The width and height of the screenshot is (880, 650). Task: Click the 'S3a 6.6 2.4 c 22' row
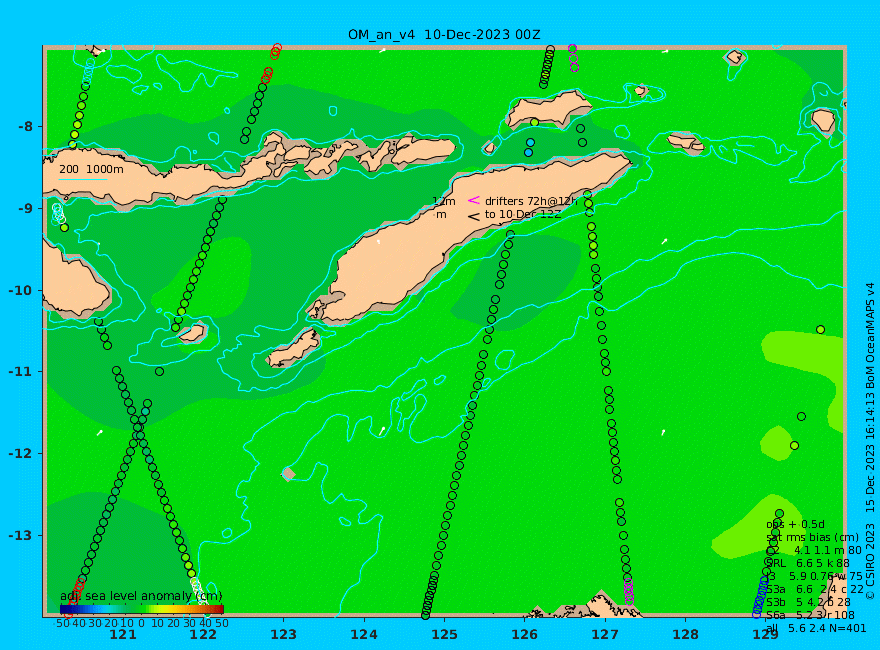pyautogui.click(x=815, y=589)
